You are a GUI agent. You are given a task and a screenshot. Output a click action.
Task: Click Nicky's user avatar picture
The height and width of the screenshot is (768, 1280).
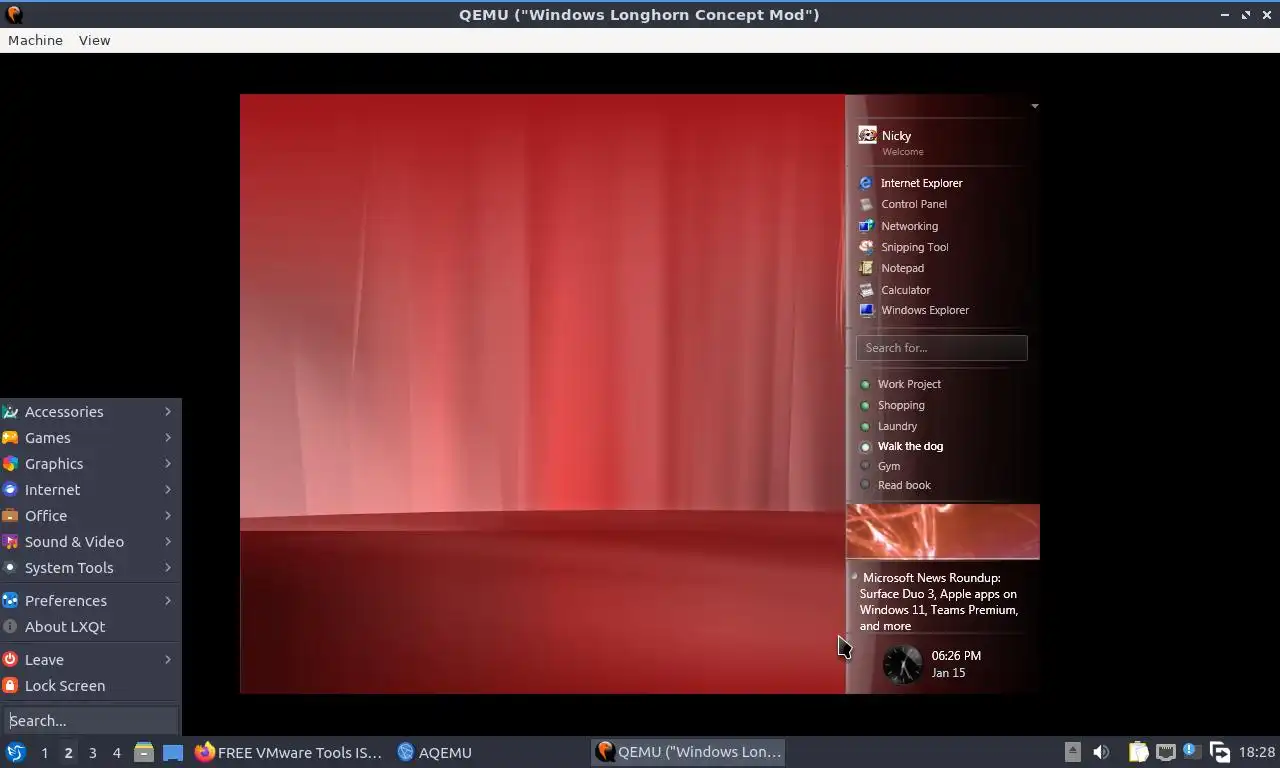867,135
